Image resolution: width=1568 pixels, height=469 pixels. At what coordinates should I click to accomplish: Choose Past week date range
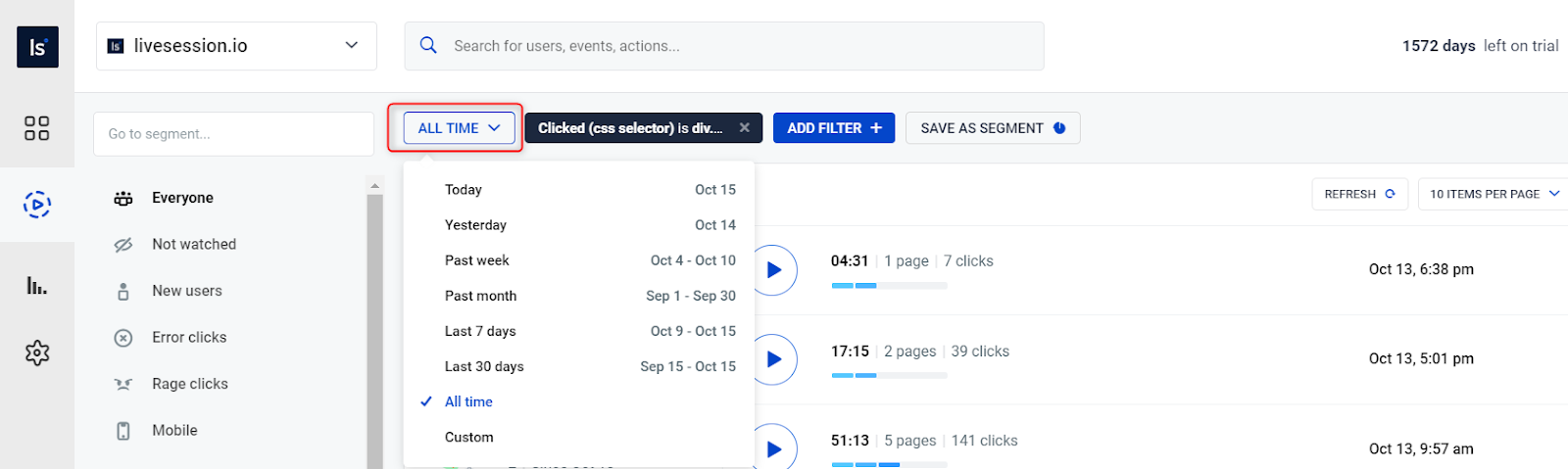tap(579, 260)
